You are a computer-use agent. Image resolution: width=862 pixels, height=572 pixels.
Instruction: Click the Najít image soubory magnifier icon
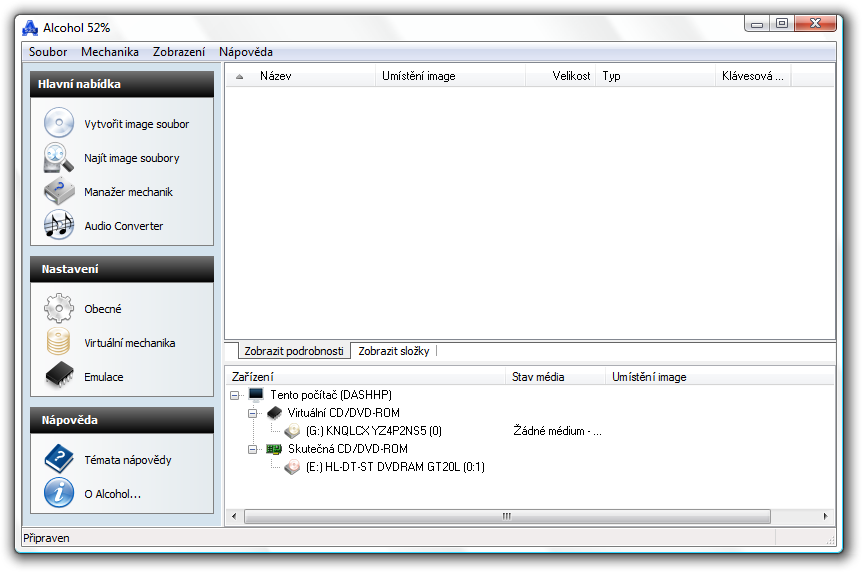coord(59,158)
